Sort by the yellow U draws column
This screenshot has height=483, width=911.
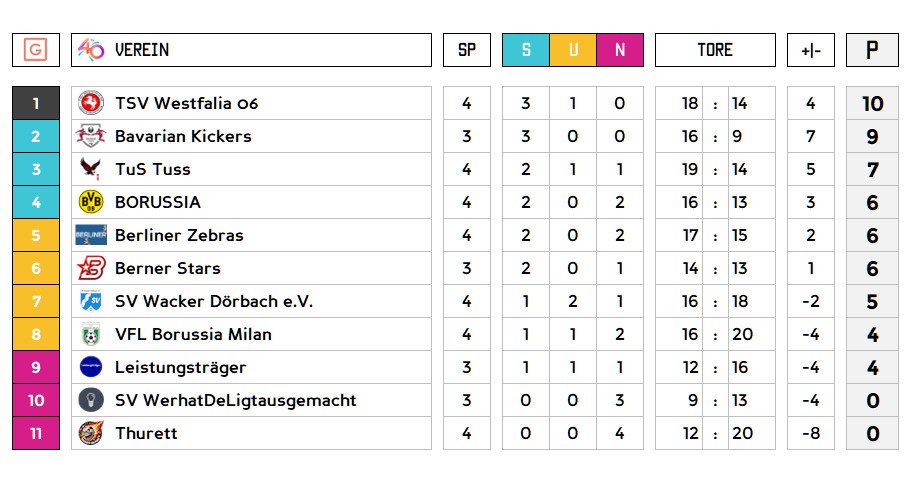pyautogui.click(x=573, y=50)
